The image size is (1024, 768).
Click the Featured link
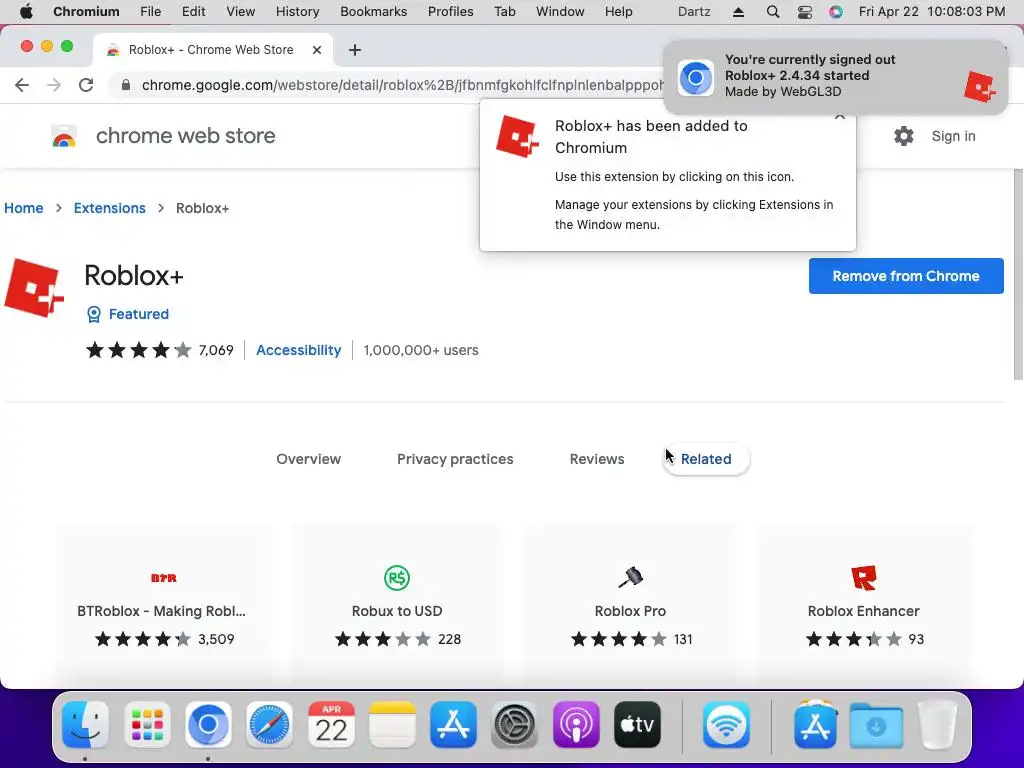tap(138, 314)
